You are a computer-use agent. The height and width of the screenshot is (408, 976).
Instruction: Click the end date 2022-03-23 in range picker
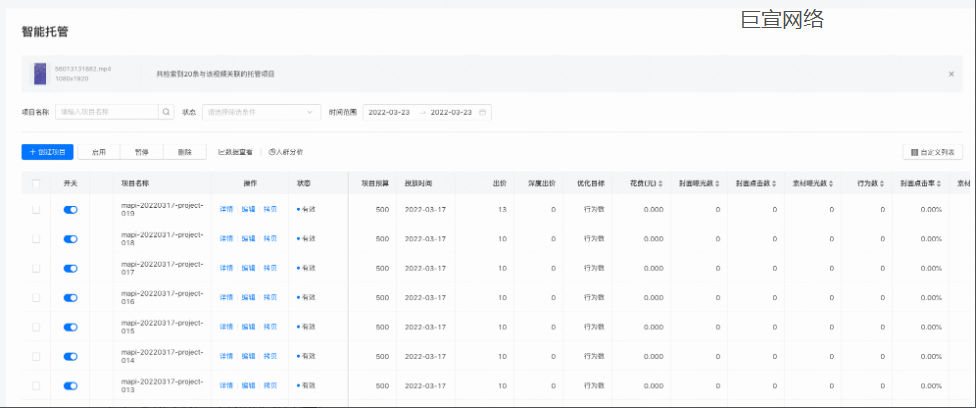click(x=451, y=112)
